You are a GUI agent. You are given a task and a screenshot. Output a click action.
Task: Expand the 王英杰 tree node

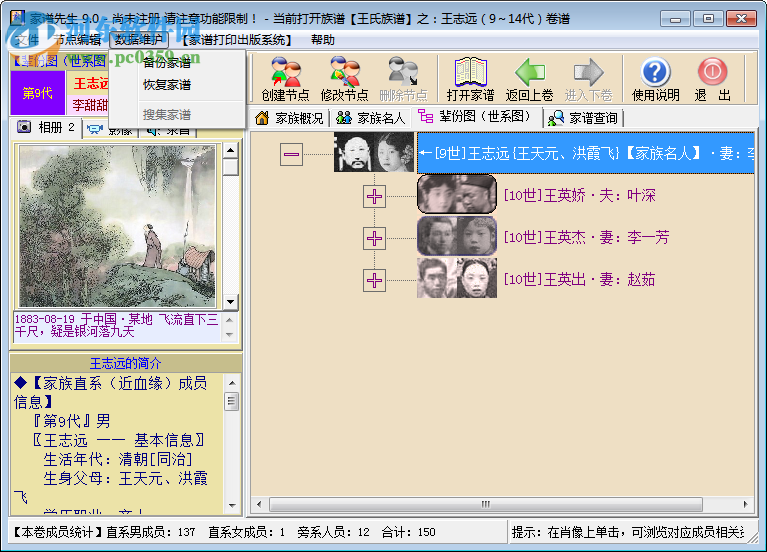click(x=374, y=238)
